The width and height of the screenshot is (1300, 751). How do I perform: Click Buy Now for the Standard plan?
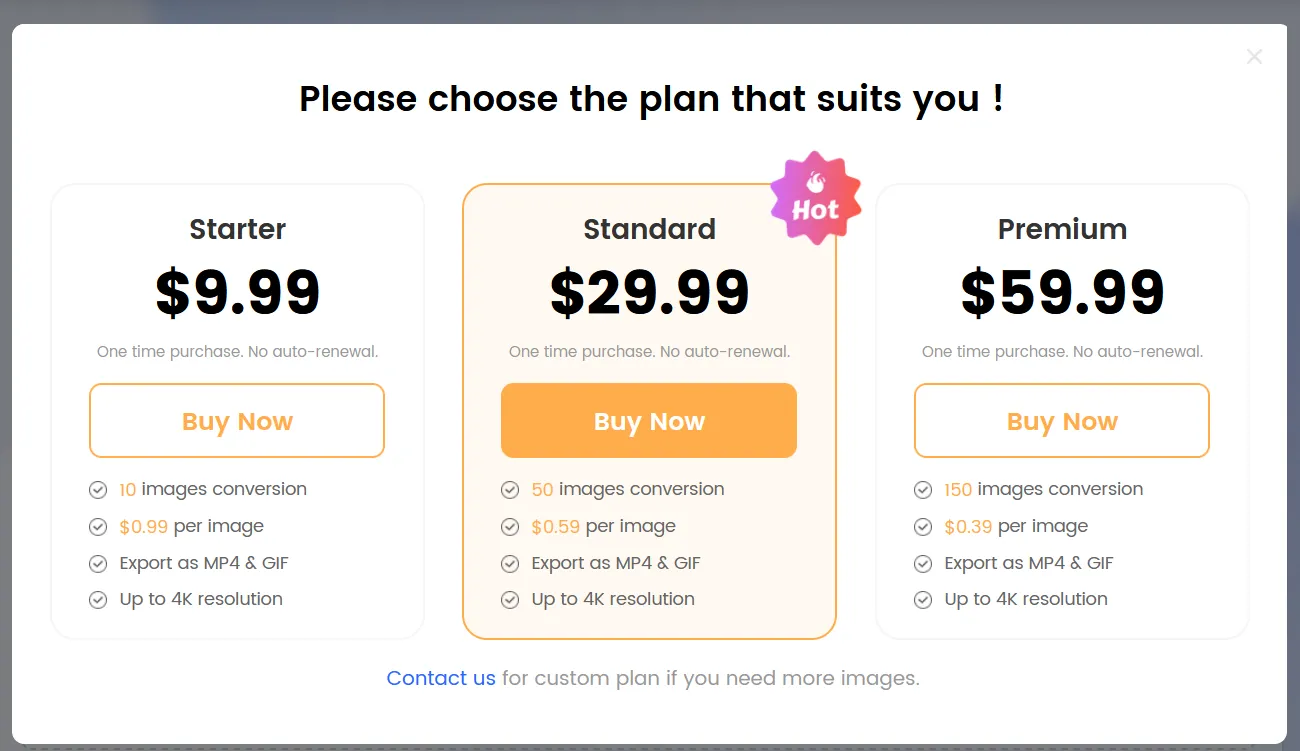tap(648, 420)
